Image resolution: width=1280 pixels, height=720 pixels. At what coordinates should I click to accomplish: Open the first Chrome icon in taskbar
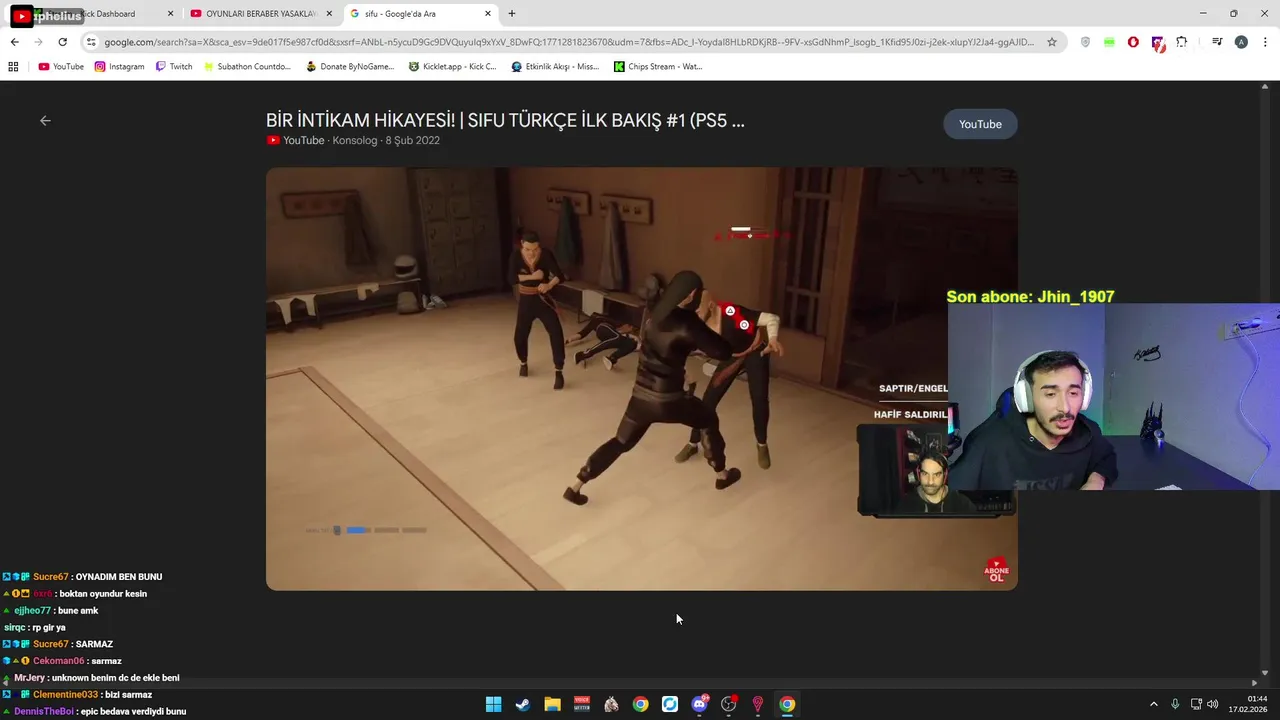(640, 704)
